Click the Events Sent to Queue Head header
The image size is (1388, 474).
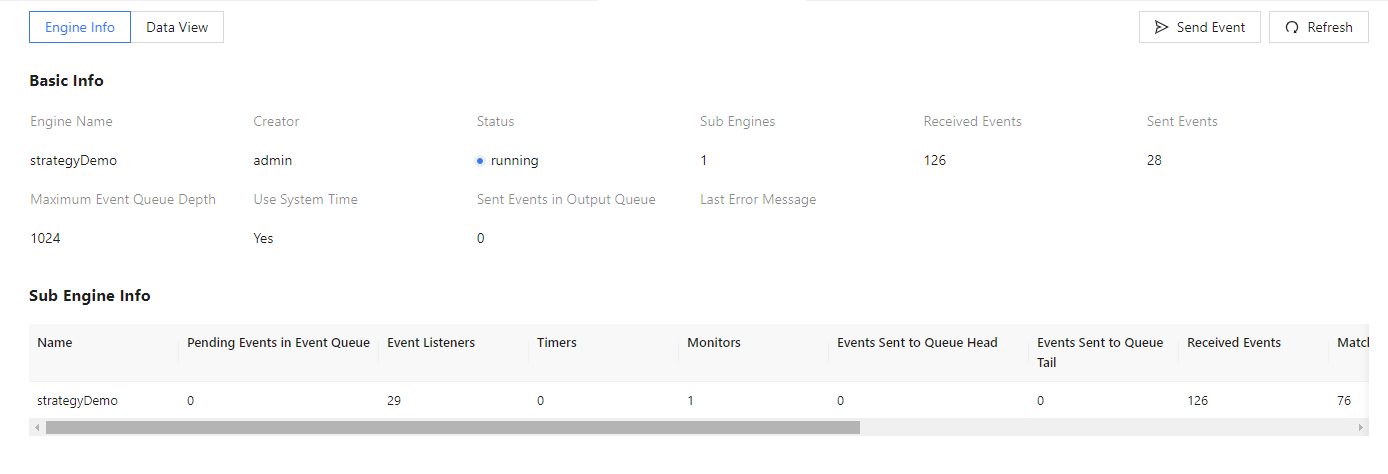point(917,343)
